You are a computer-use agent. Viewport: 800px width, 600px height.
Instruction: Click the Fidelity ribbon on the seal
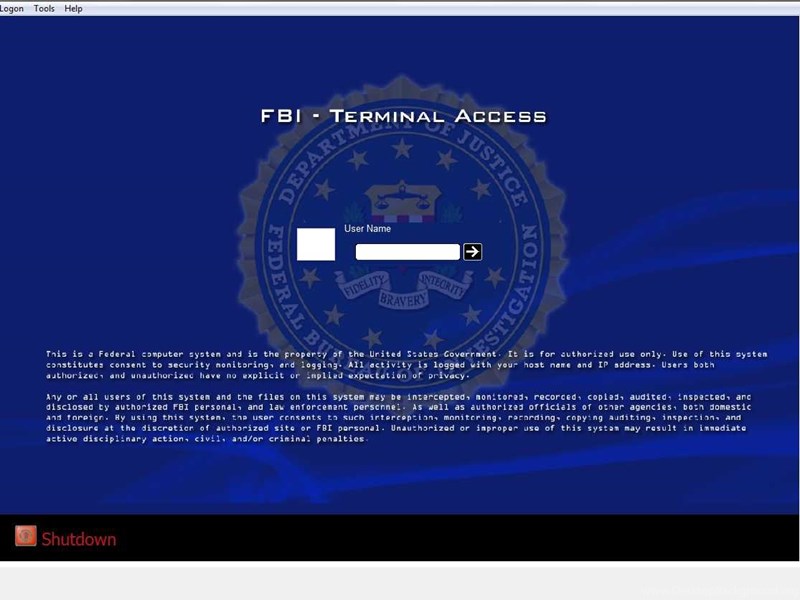(364, 286)
